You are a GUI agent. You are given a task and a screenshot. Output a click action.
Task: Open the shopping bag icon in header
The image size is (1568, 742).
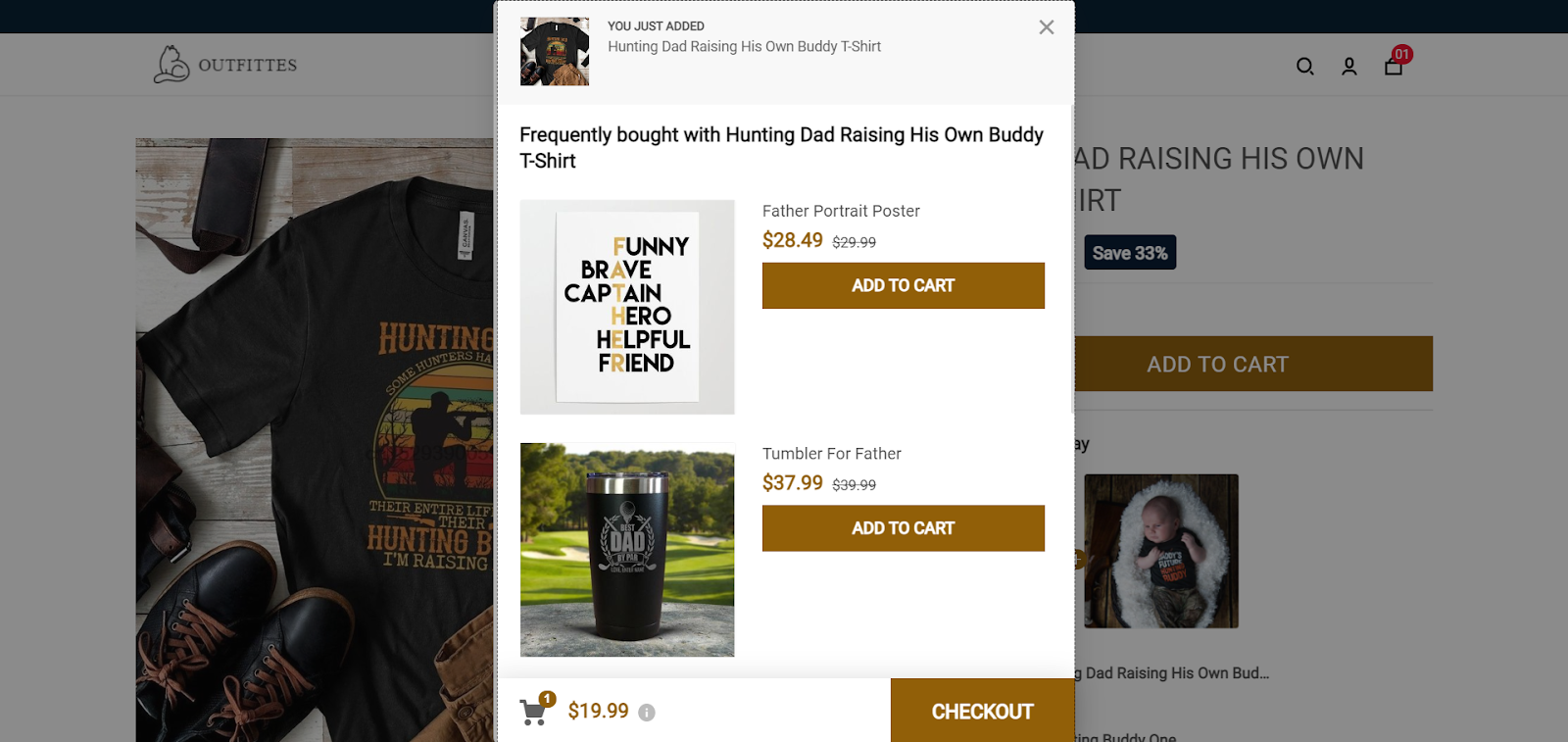1394,66
